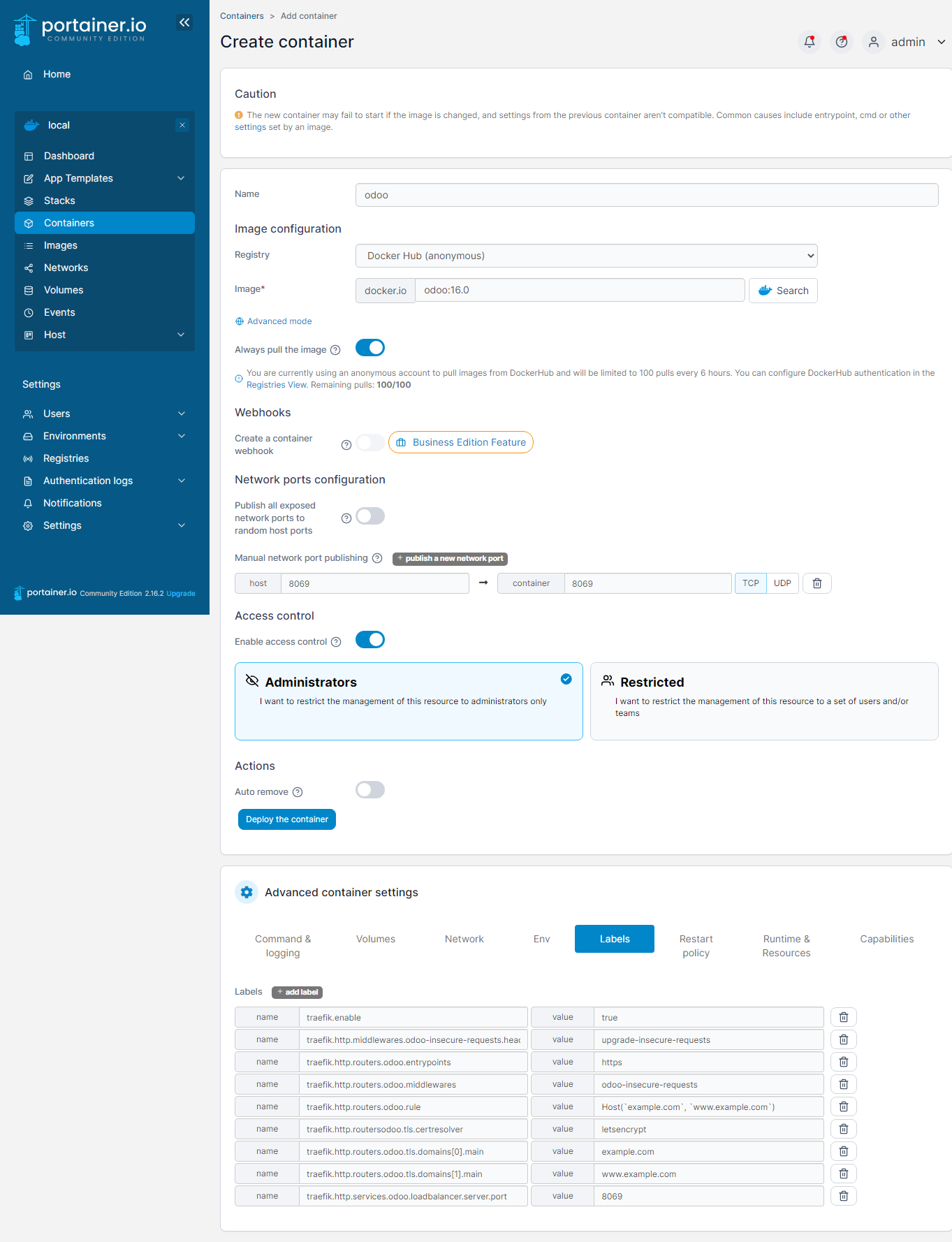Collapse the sidebar with double-chevron icon
The width and height of the screenshot is (952, 1242).
tap(184, 22)
